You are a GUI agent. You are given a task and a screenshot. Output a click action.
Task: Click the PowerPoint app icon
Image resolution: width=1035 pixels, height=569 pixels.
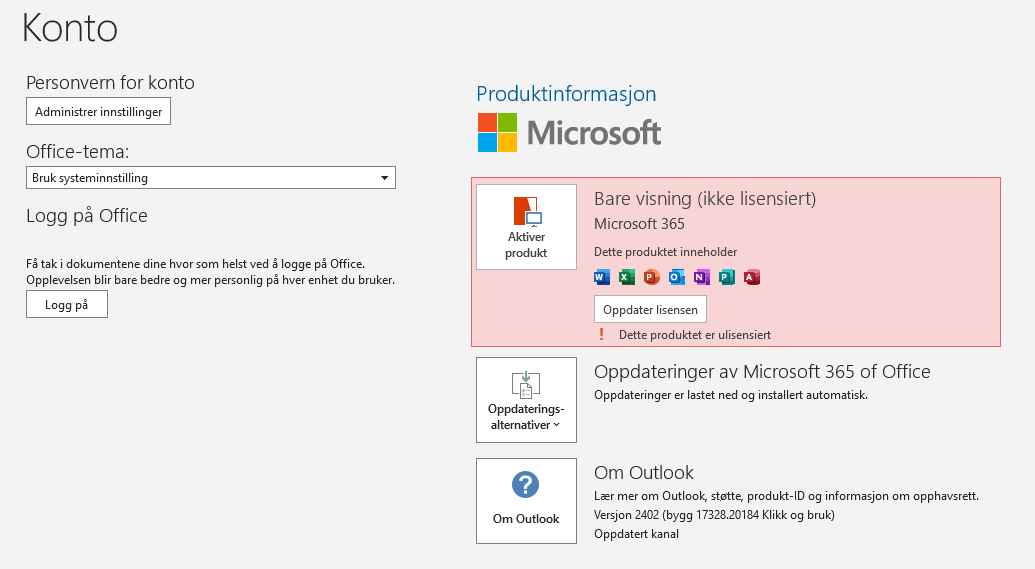point(651,277)
